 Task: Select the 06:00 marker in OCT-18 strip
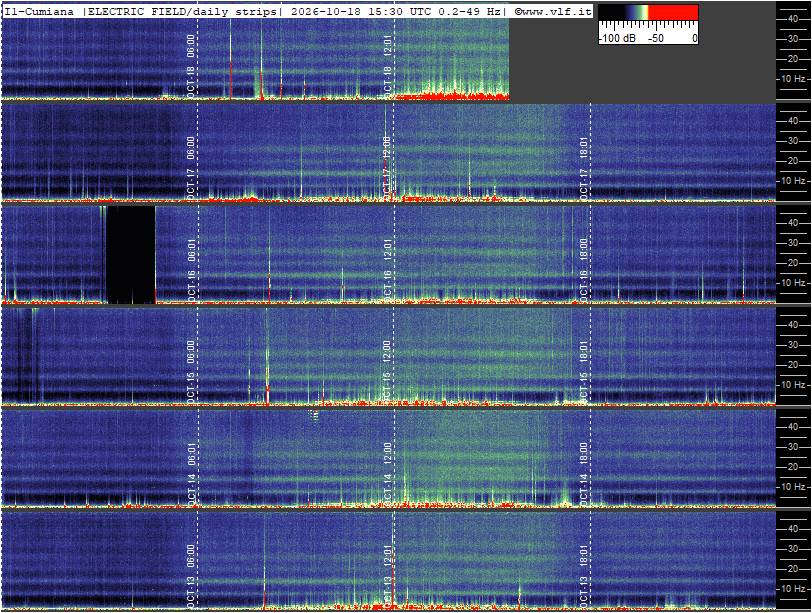click(191, 46)
